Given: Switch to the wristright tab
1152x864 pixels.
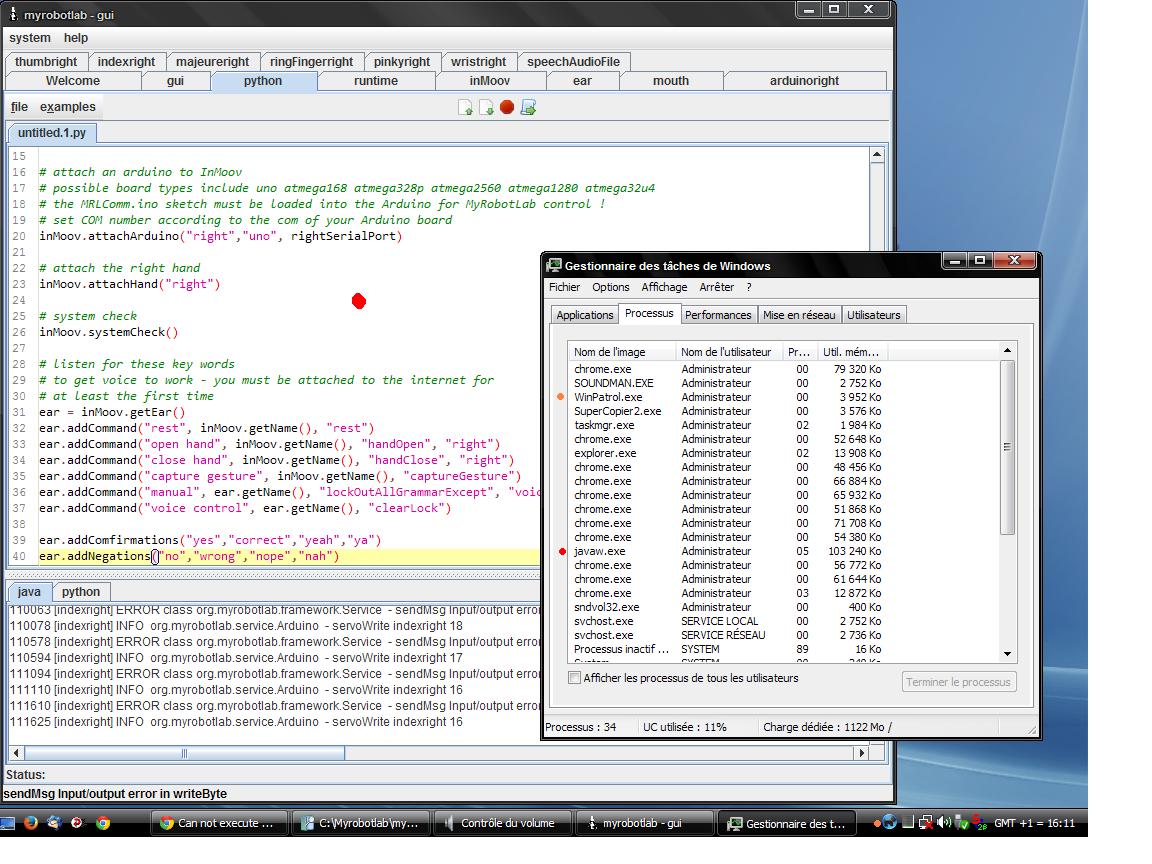Looking at the screenshot, I should click(478, 62).
